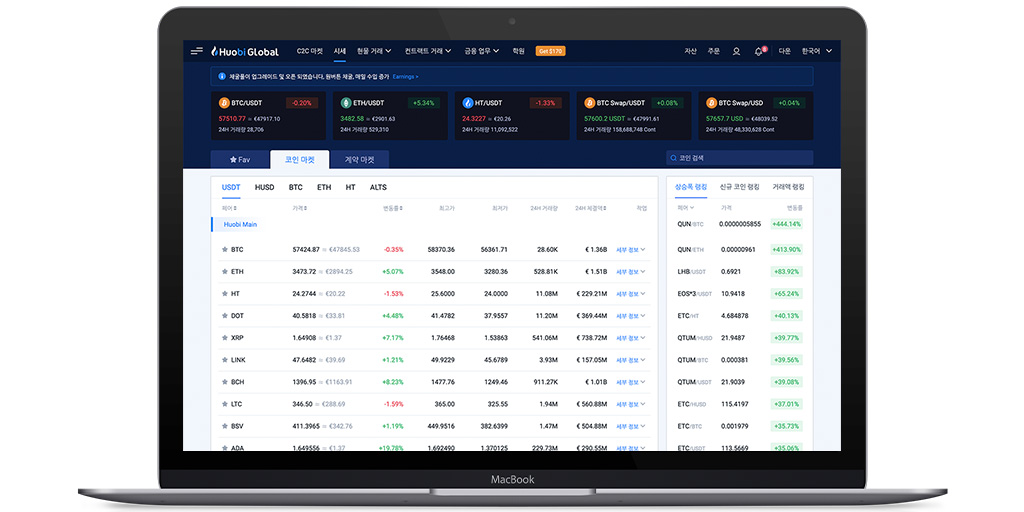Click the BTC price 57424.87
This screenshot has width=1024, height=512.
(x=306, y=250)
